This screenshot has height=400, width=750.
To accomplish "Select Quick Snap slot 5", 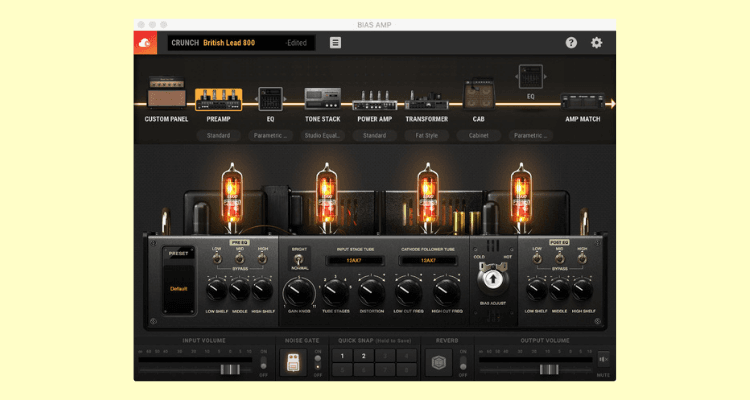I will click(342, 370).
